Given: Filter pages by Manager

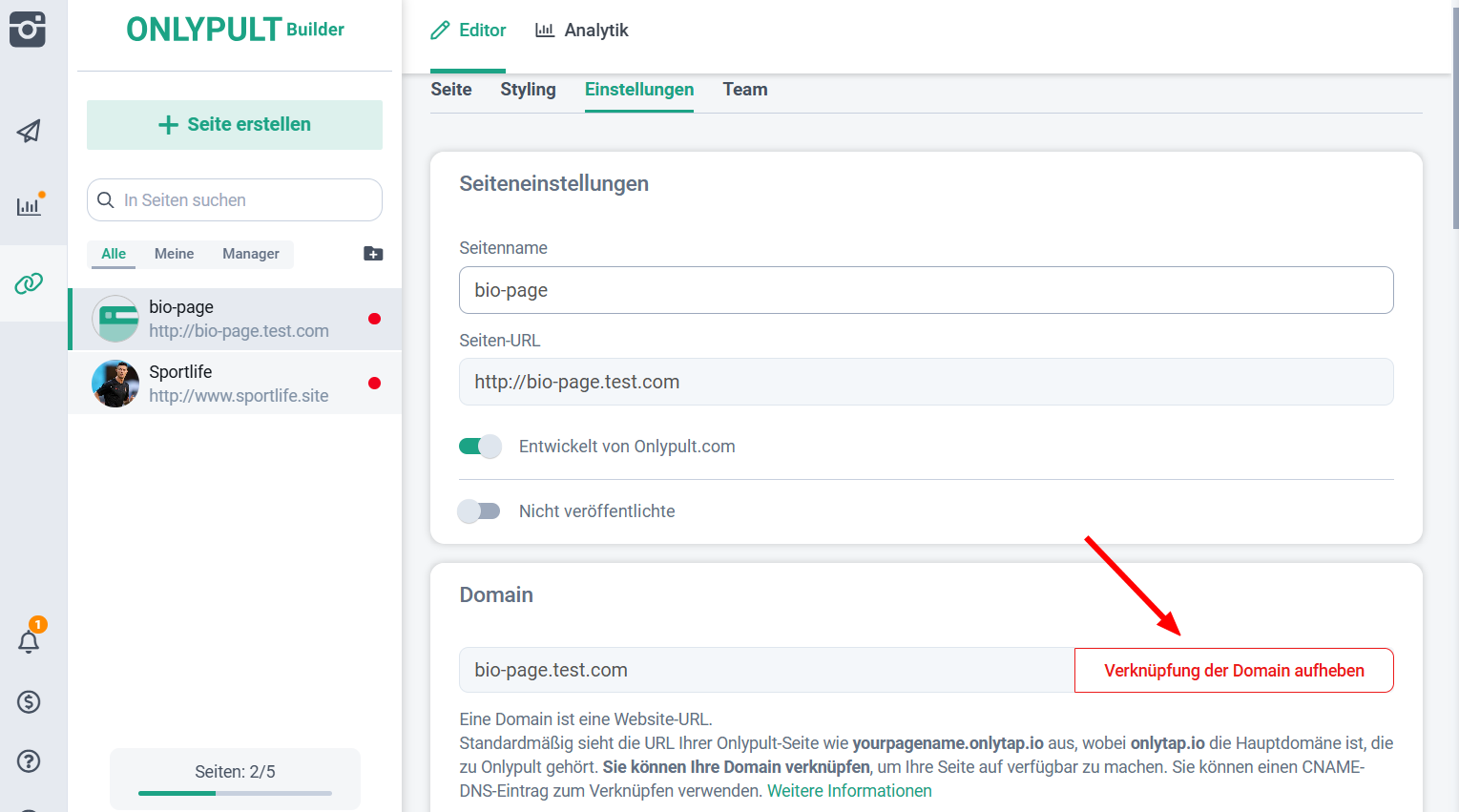Looking at the screenshot, I should coord(250,254).
